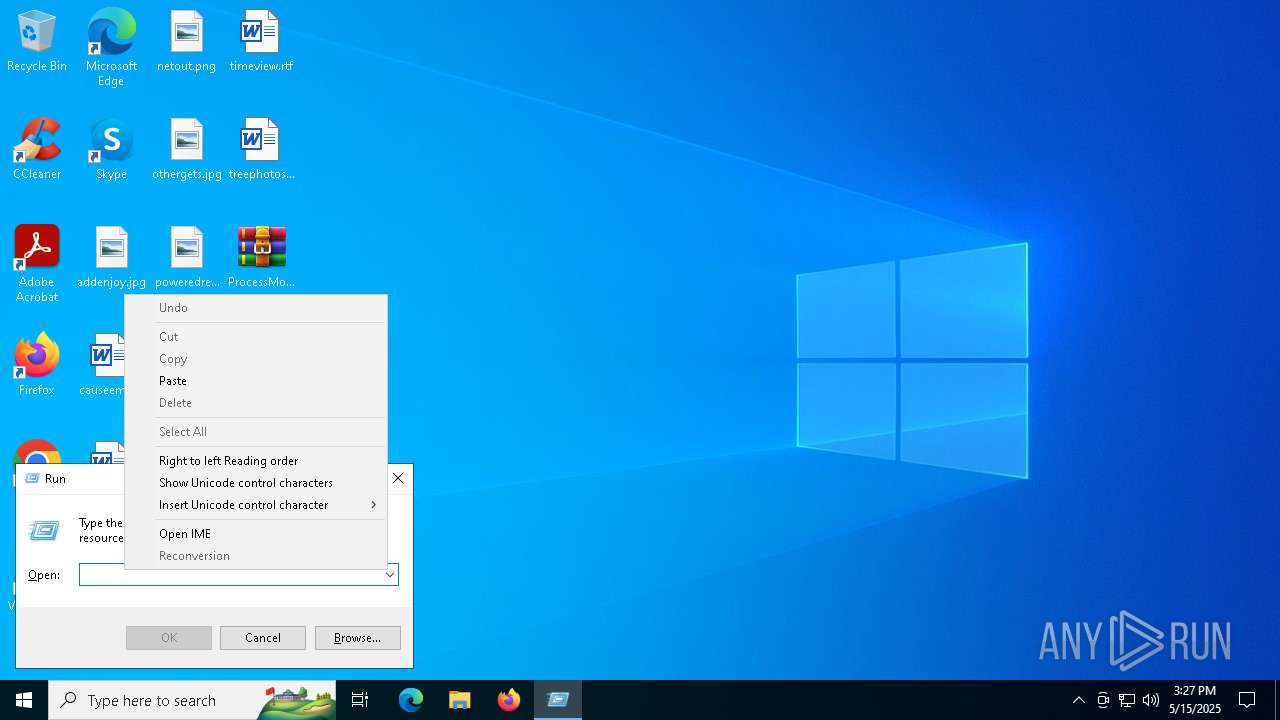Viewport: 1280px width, 720px height.
Task: Click the Meet Now tray icon
Action: coord(1103,700)
